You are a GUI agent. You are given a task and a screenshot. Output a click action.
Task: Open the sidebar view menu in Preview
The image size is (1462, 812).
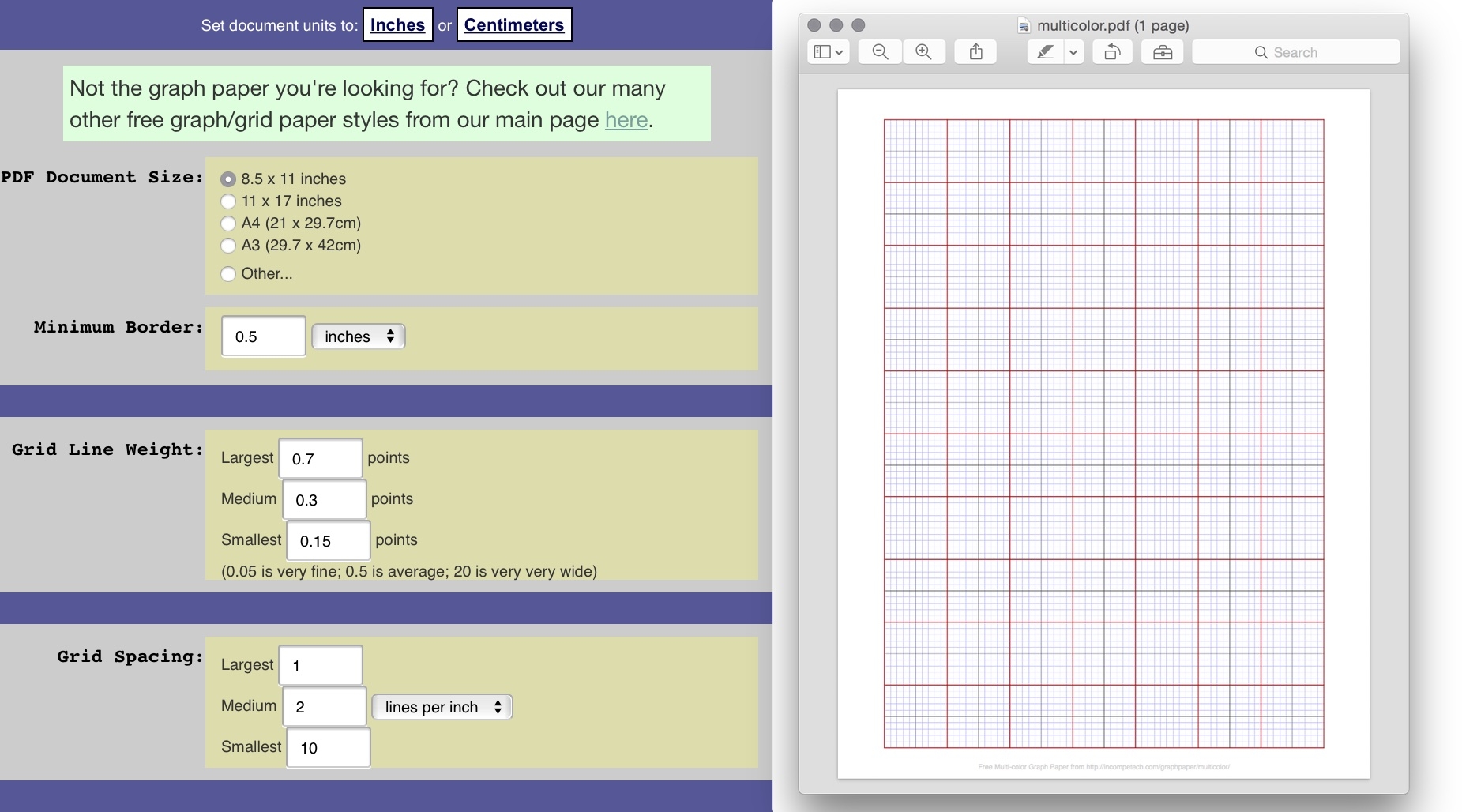tap(829, 52)
